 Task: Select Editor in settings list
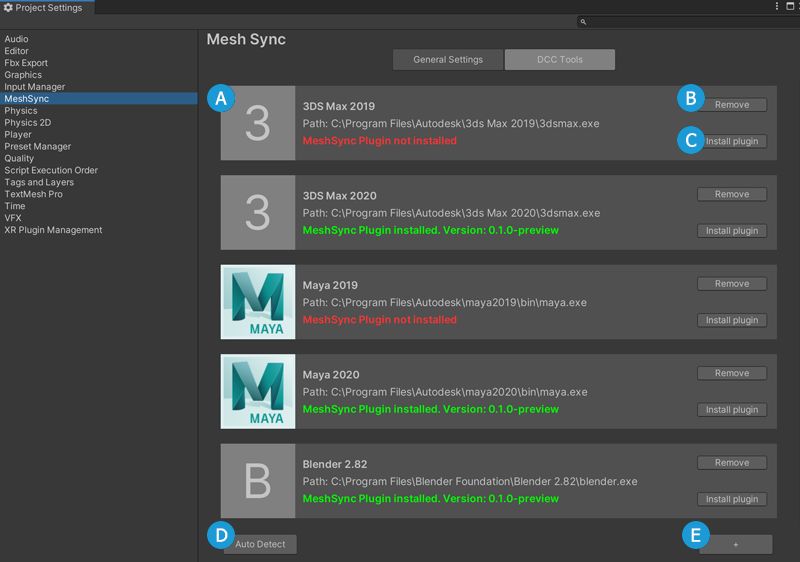click(x=98, y=51)
